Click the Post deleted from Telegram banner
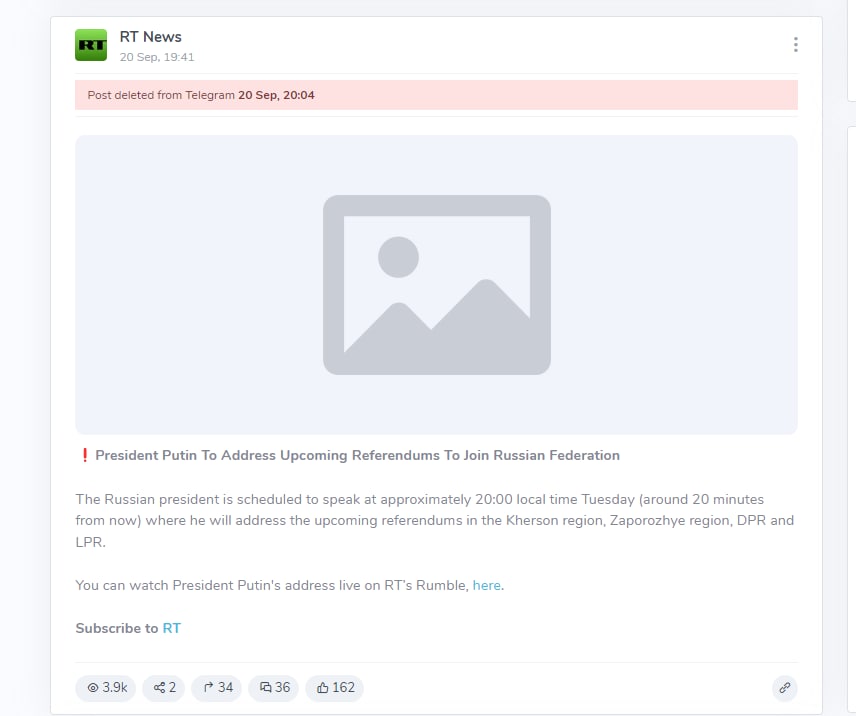856x716 pixels. click(436, 95)
